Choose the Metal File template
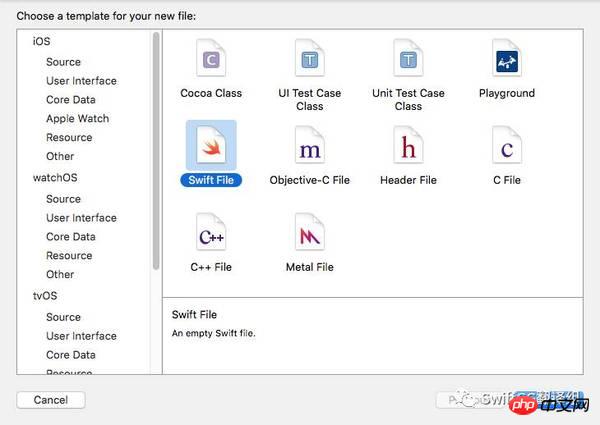This screenshot has height=425, width=600. tap(310, 243)
